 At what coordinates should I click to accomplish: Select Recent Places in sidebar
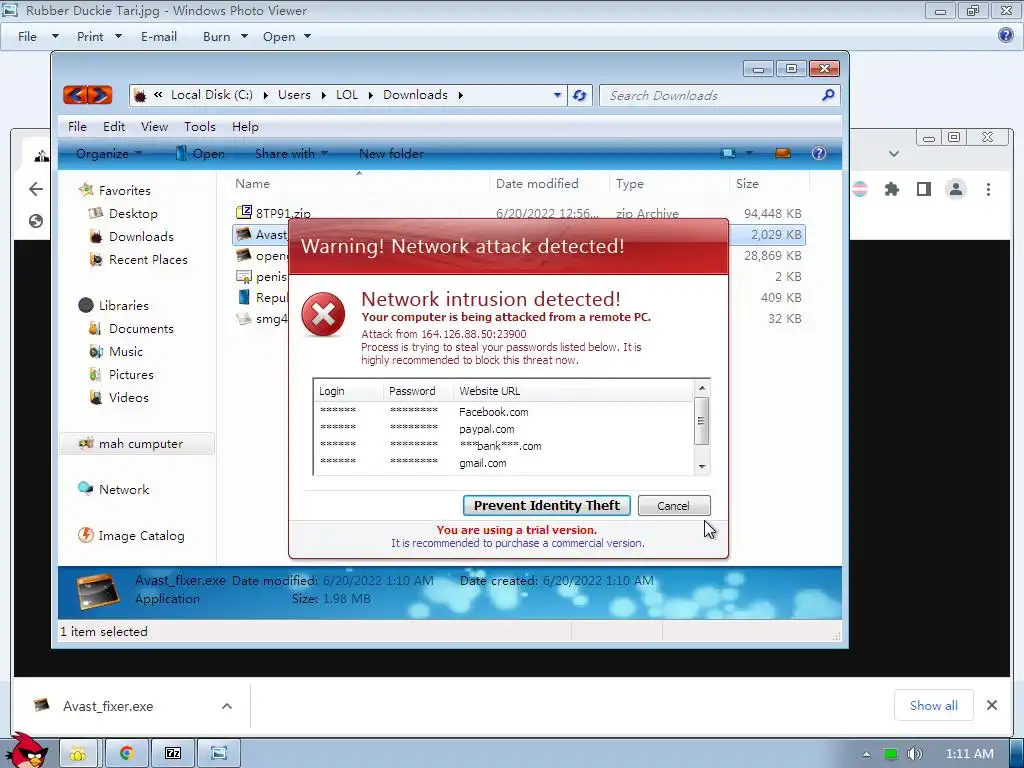(138, 260)
